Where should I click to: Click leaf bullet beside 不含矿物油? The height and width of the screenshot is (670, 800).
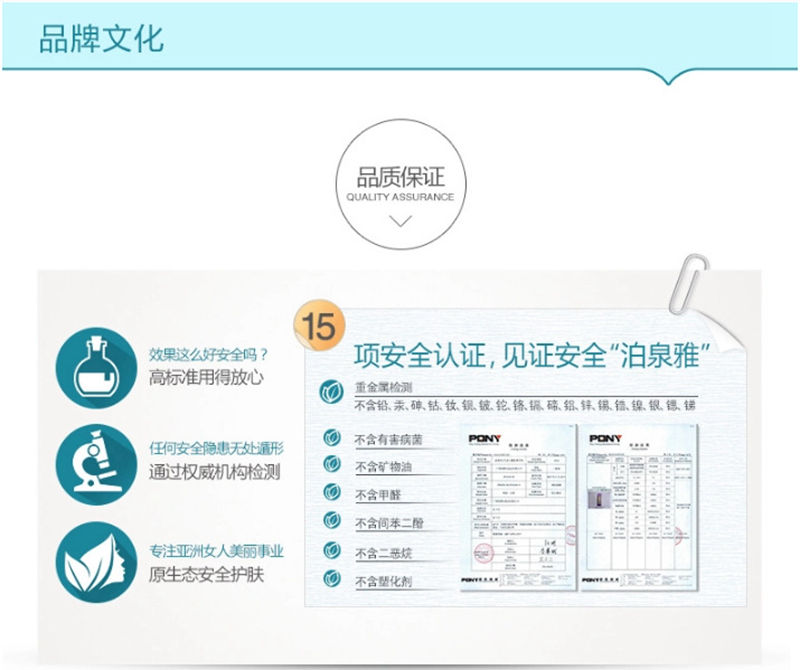[x=332, y=464]
